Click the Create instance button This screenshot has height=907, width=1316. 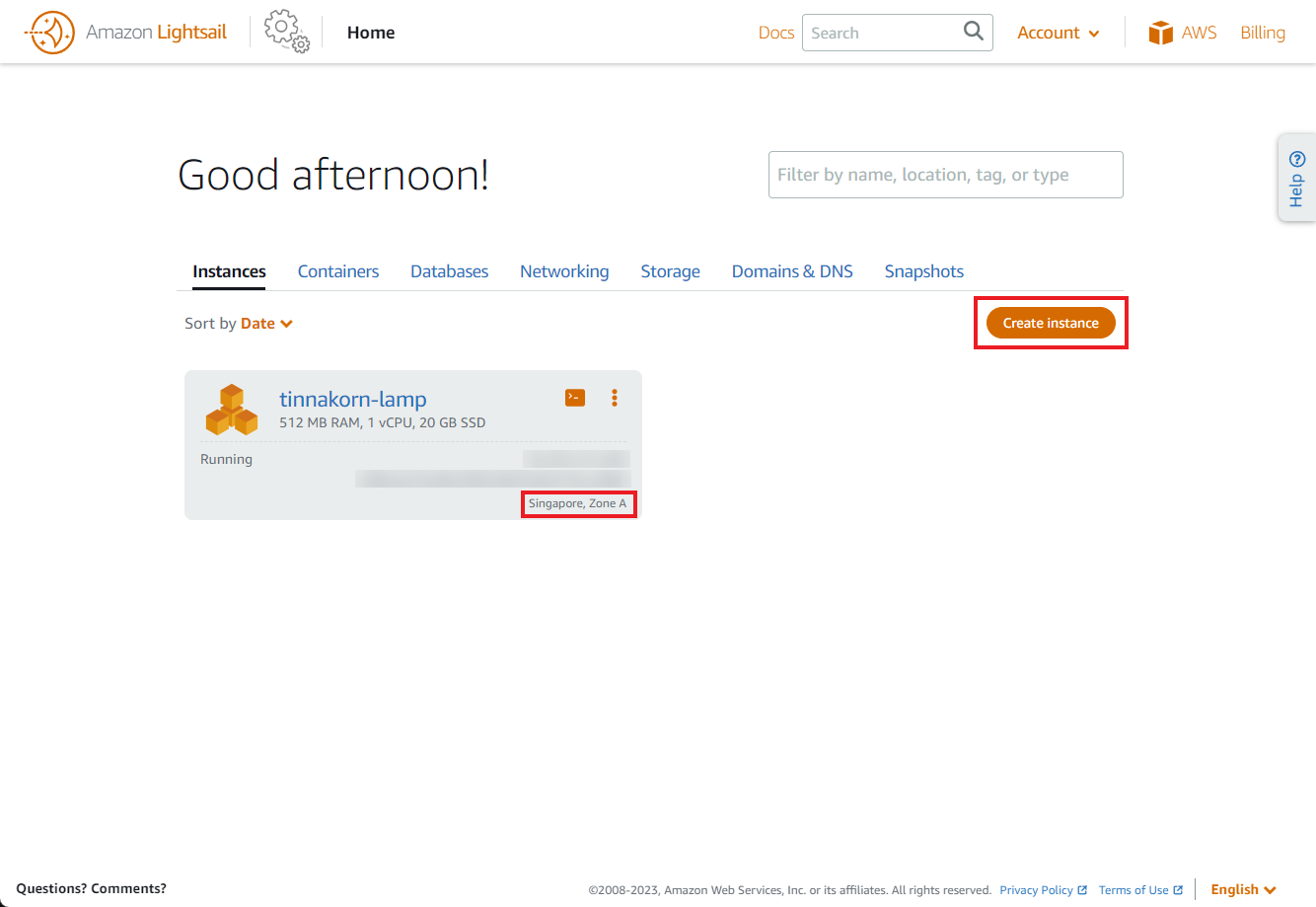pyautogui.click(x=1051, y=323)
